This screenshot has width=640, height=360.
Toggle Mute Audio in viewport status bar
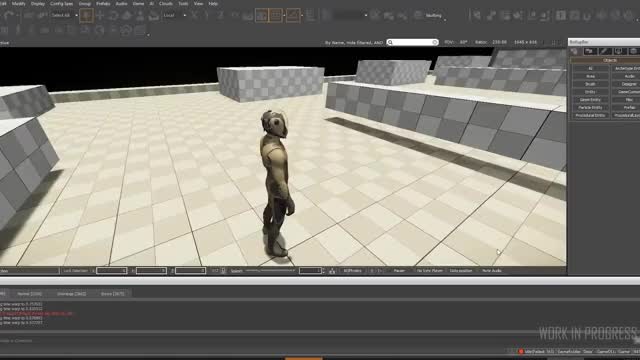(x=491, y=271)
